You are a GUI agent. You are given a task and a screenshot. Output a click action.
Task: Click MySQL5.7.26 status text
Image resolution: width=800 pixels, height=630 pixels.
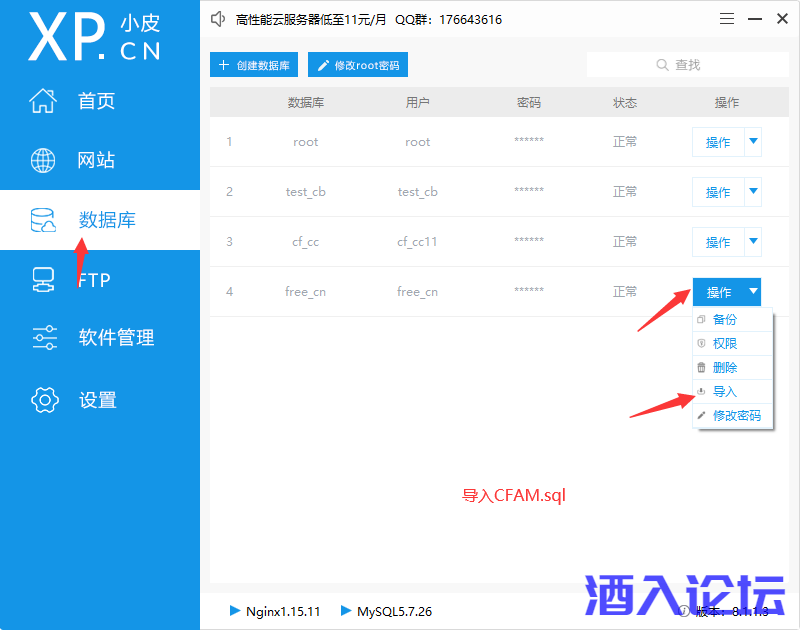tap(394, 611)
